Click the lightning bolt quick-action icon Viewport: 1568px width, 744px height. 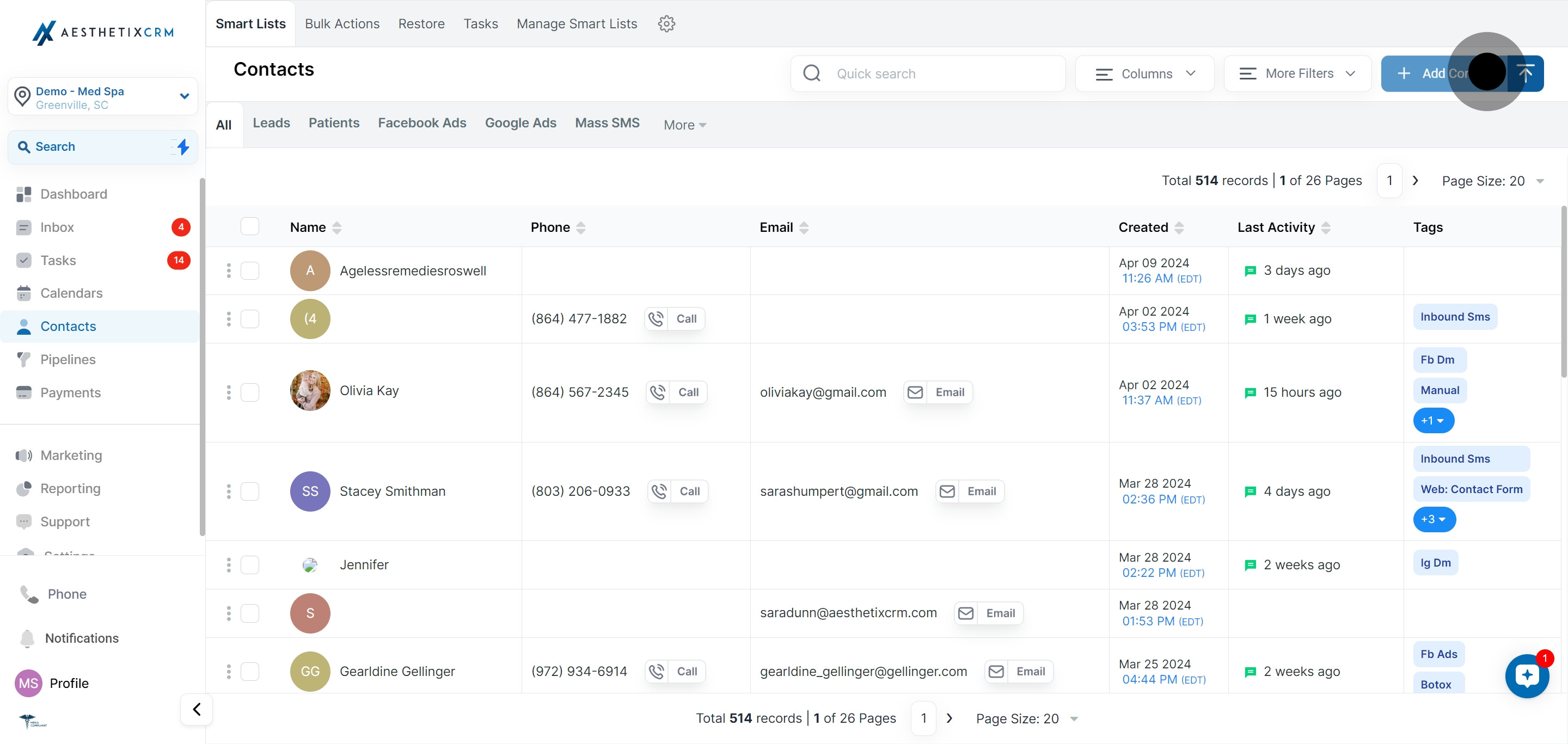(x=182, y=146)
